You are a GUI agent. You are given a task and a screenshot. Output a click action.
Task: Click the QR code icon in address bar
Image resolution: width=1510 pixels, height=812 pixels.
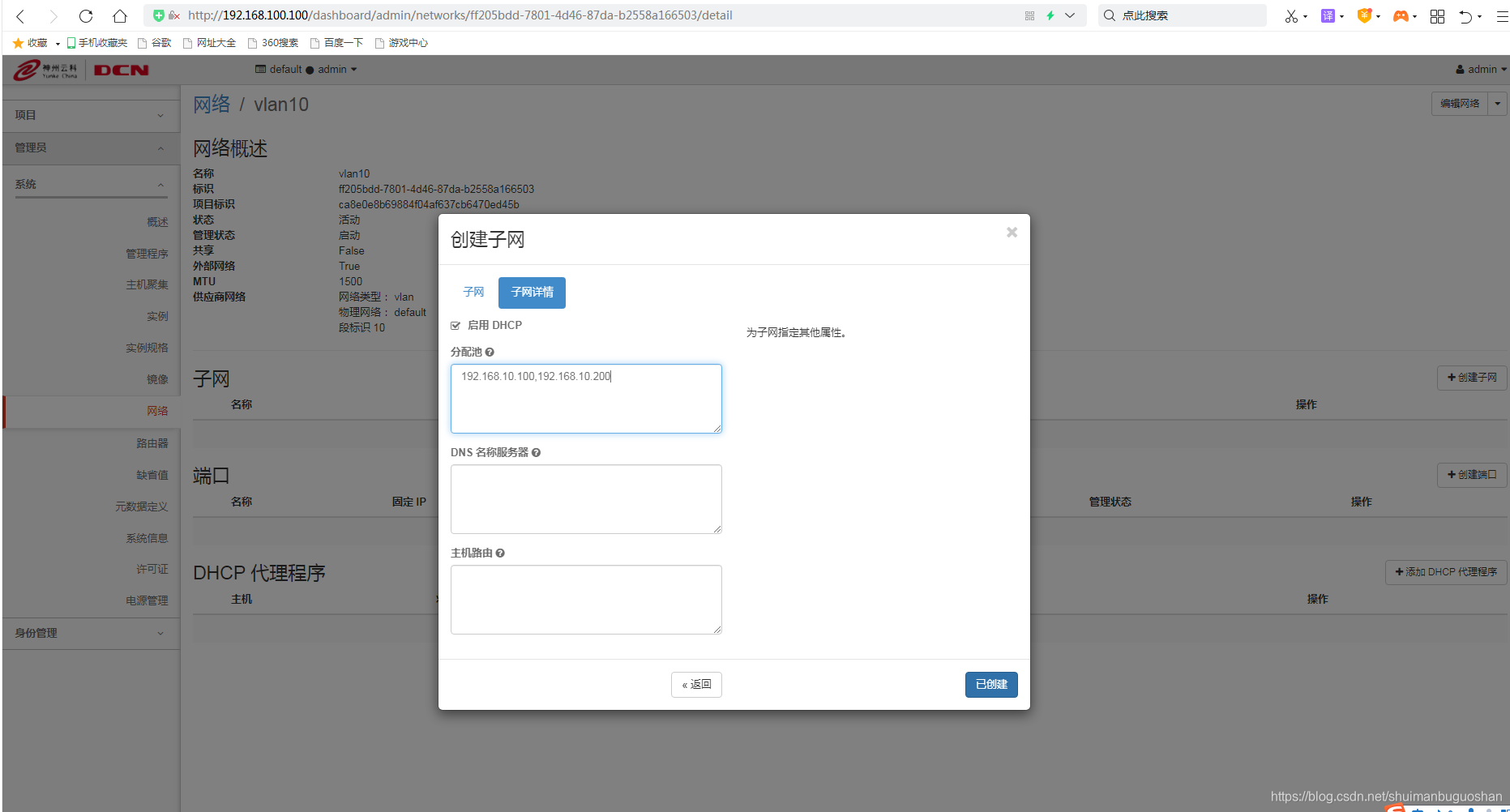1029,15
